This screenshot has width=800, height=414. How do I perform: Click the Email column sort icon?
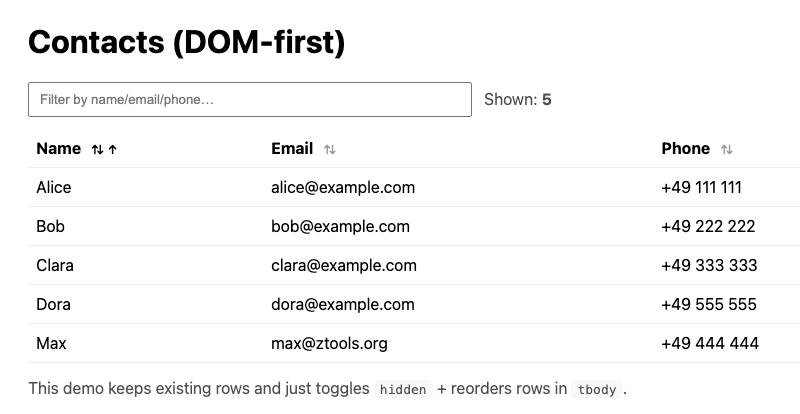(x=330, y=149)
